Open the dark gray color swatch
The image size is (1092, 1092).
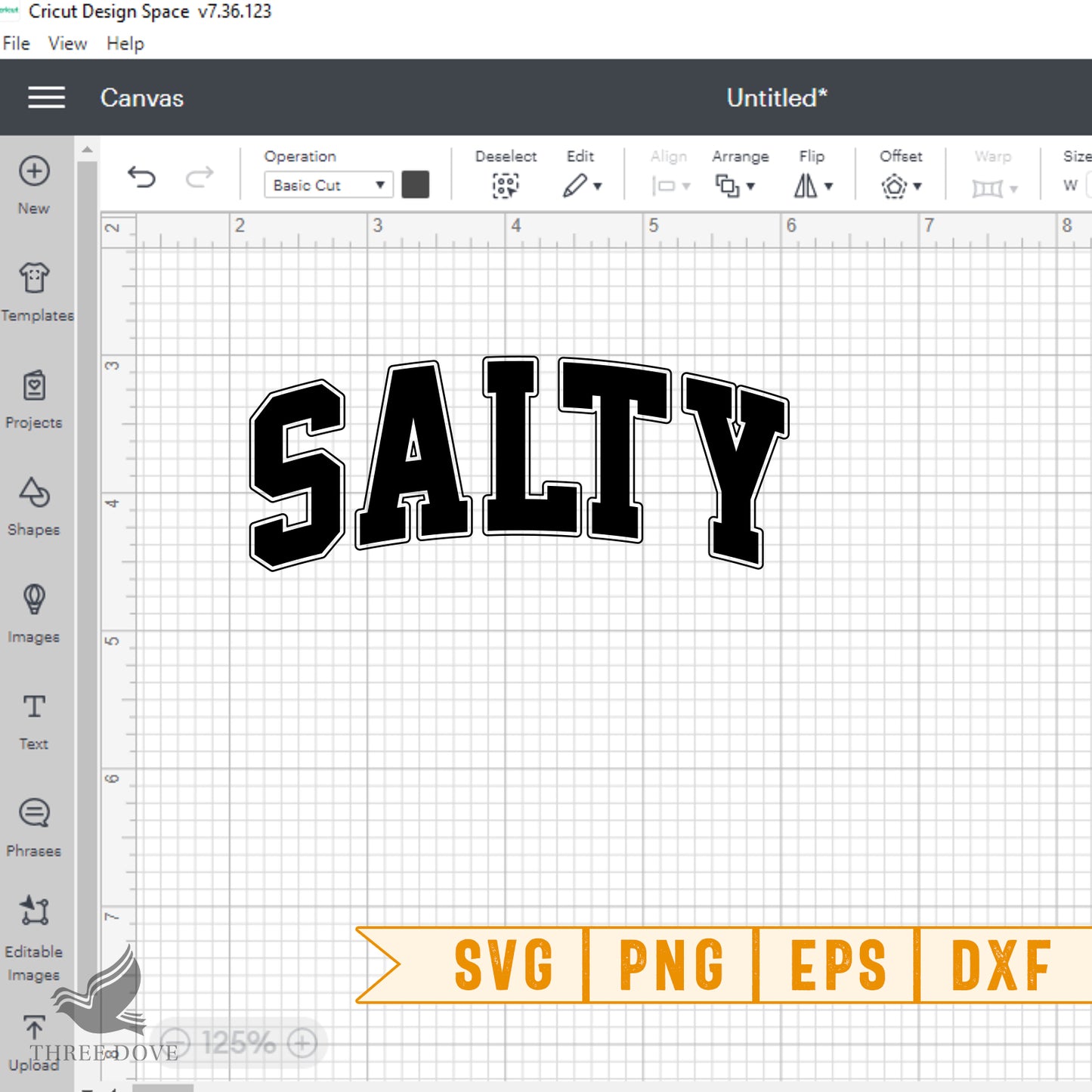(x=416, y=184)
